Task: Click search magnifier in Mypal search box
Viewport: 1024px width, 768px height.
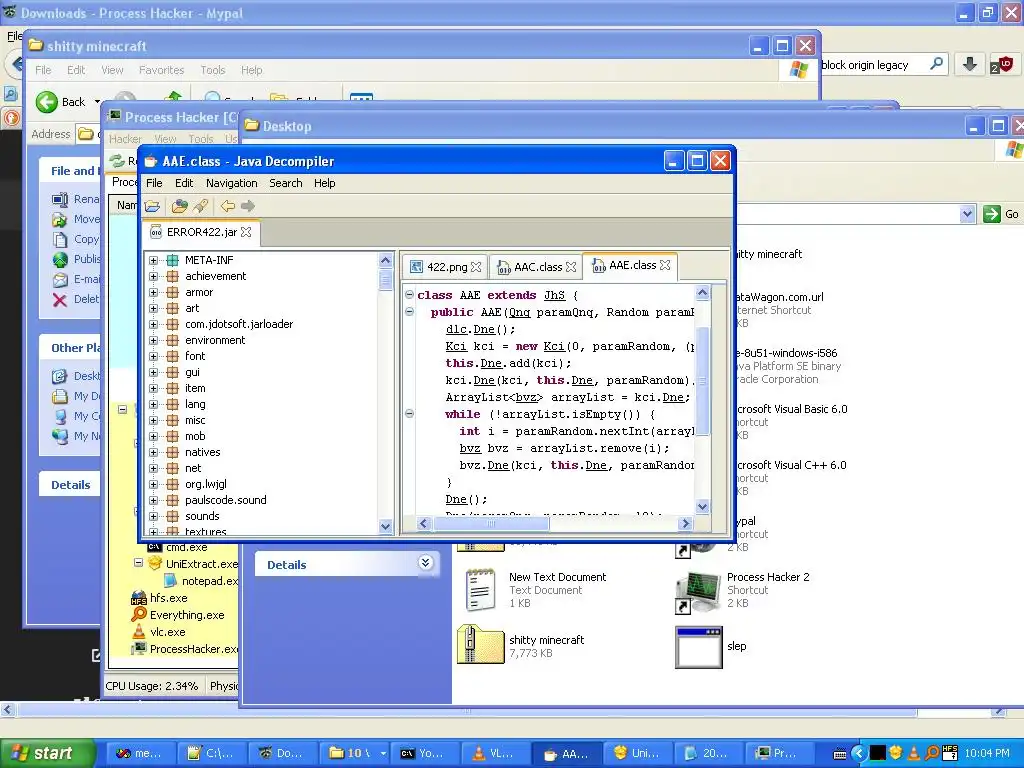Action: (936, 63)
